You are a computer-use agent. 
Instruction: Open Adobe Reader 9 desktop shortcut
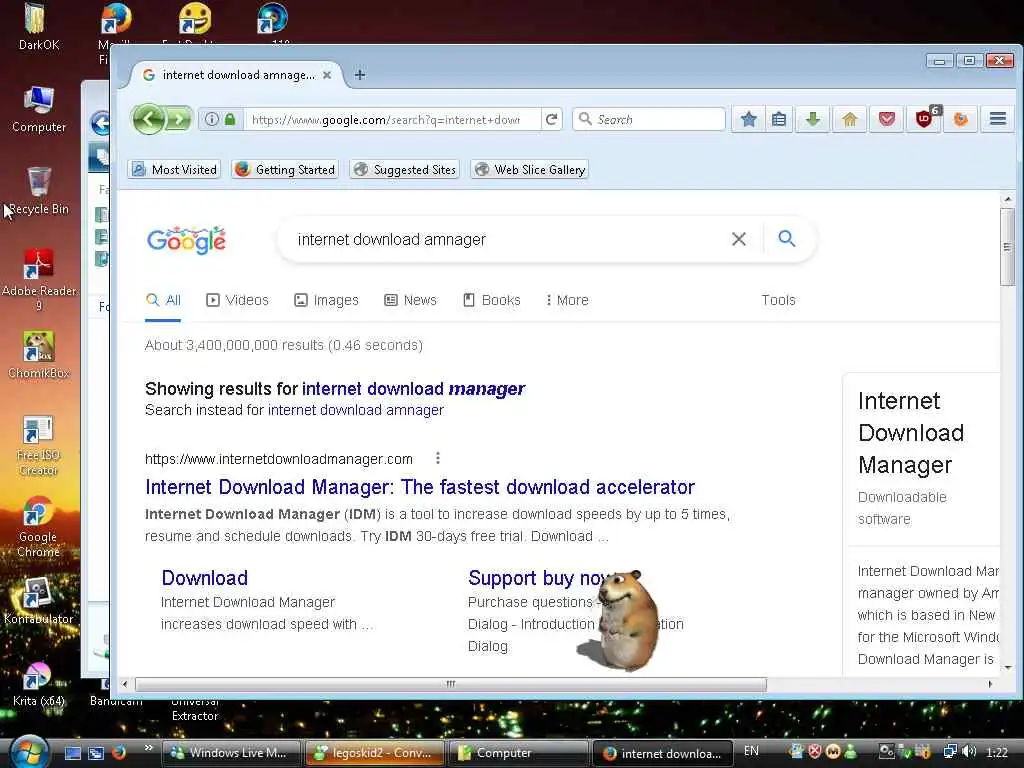(39, 280)
